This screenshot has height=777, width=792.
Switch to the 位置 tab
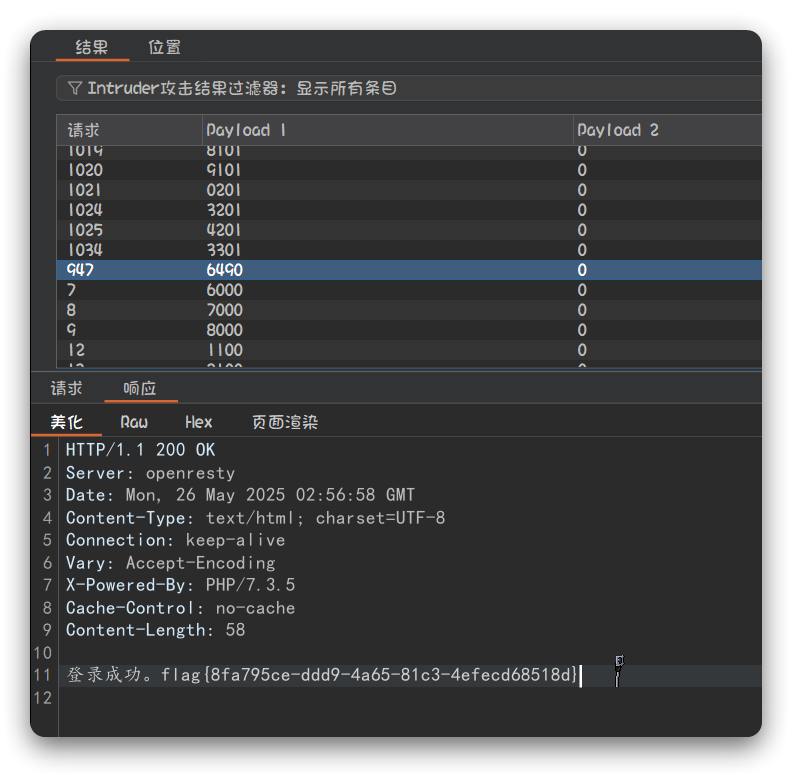(x=164, y=47)
